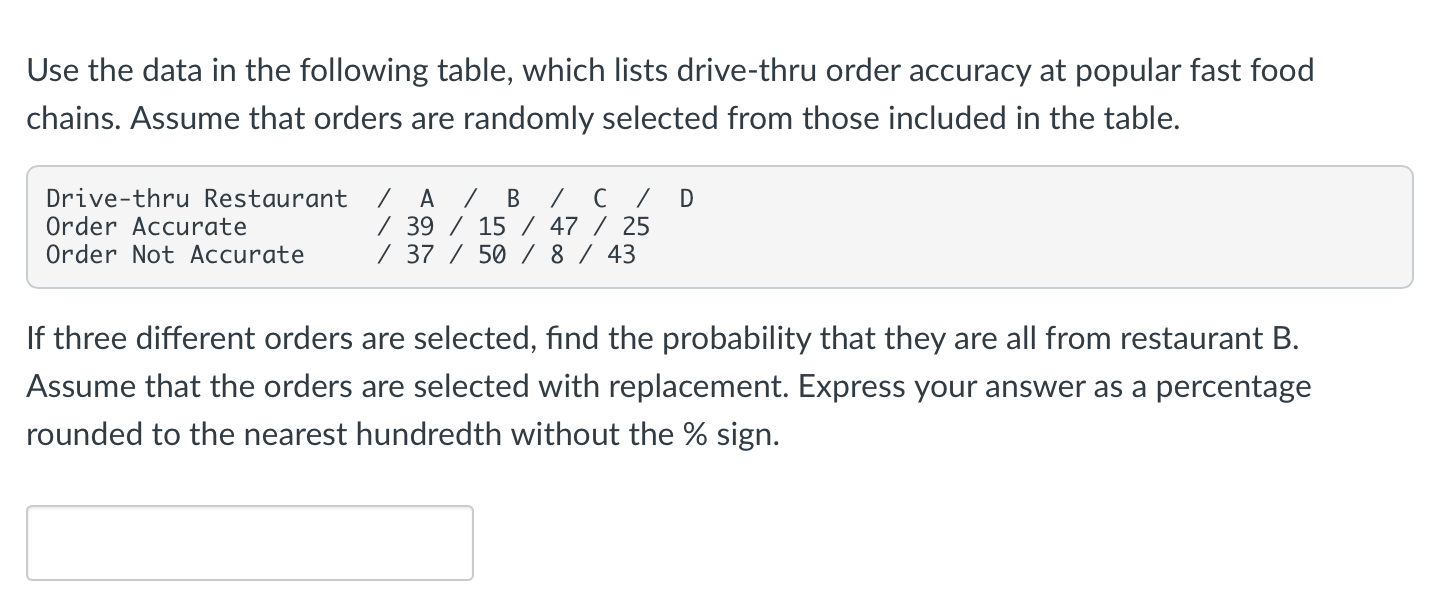Click the column header letter A
Image resolution: width=1443 pixels, height=593 pixels.
pos(426,198)
